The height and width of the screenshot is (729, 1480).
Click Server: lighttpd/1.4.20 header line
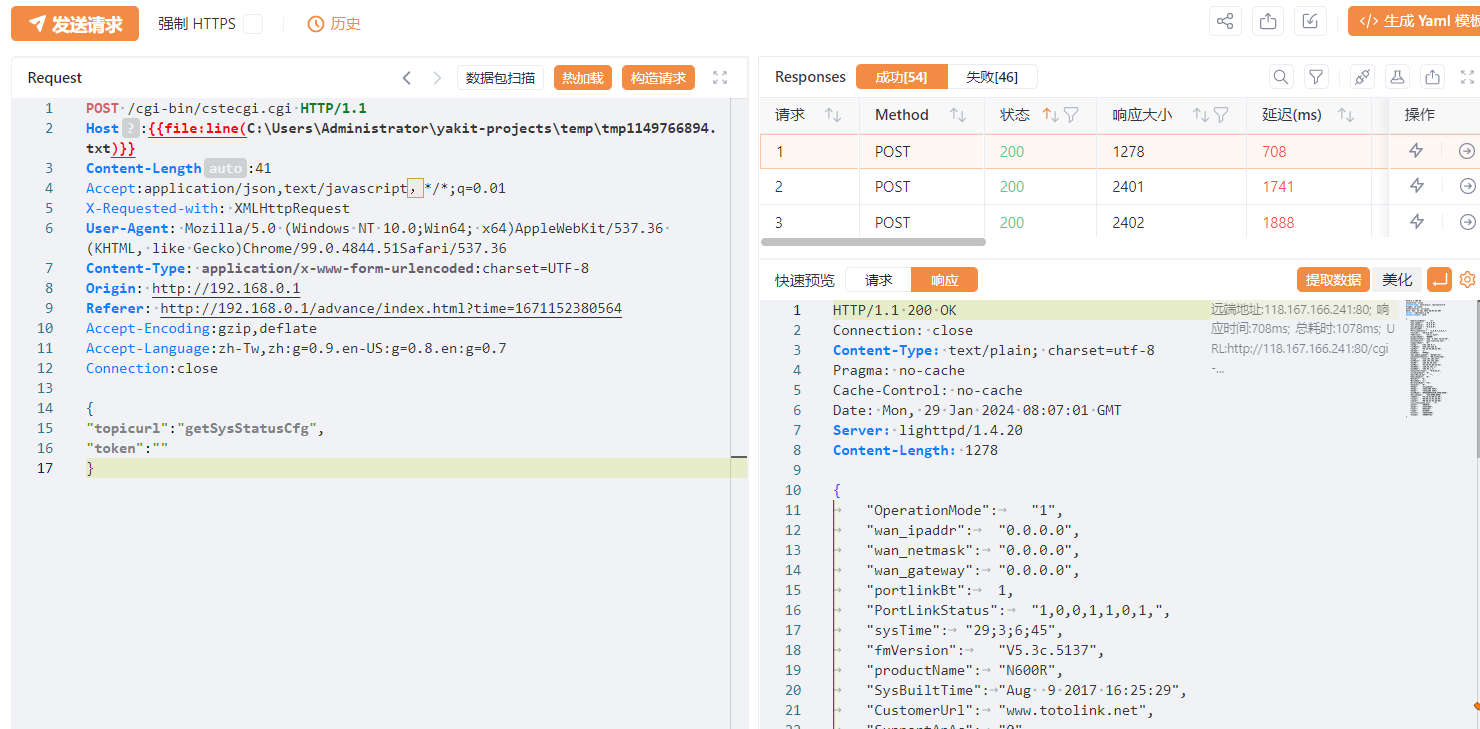[928, 430]
